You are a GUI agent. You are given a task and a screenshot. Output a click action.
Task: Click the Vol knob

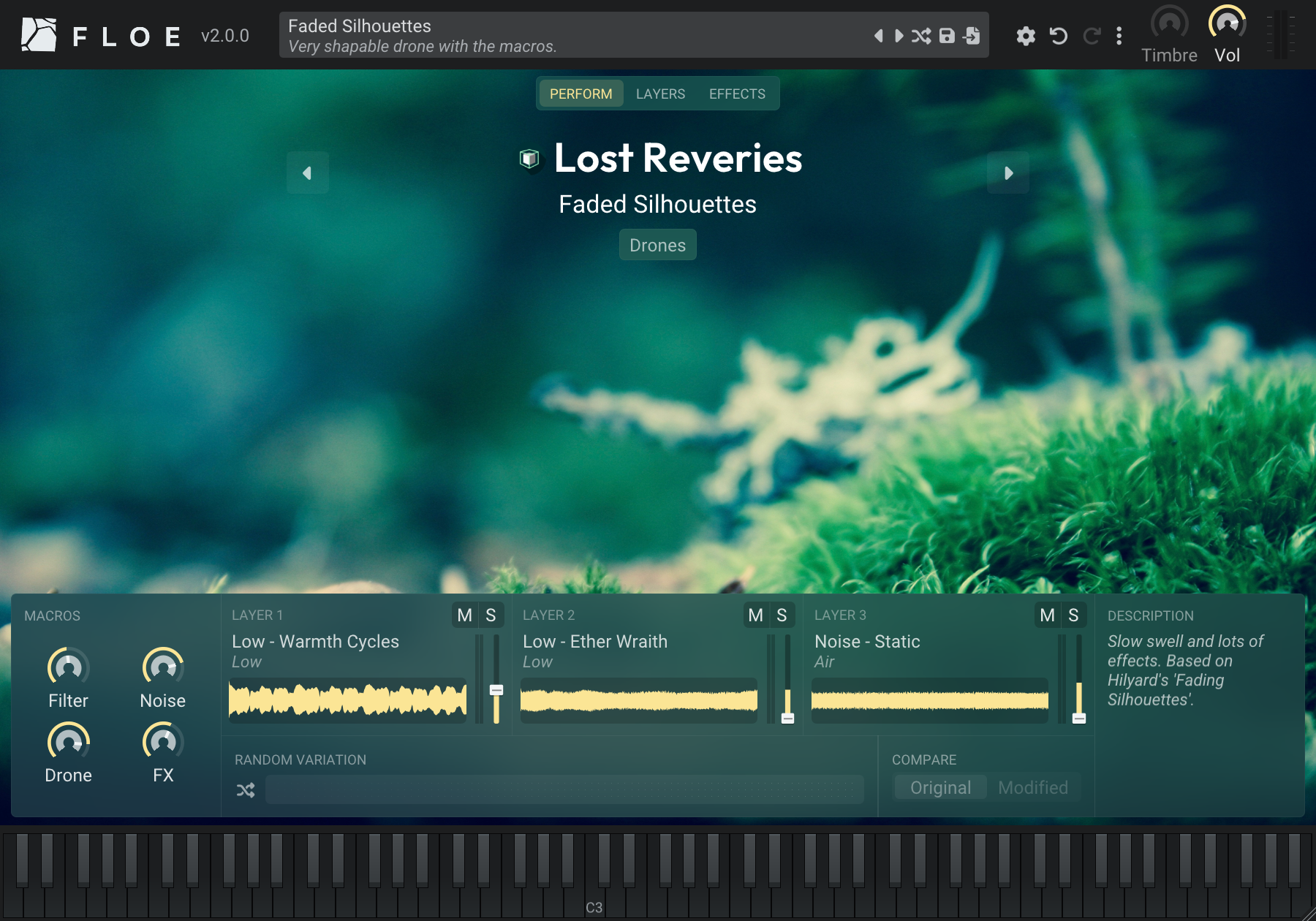point(1227,23)
